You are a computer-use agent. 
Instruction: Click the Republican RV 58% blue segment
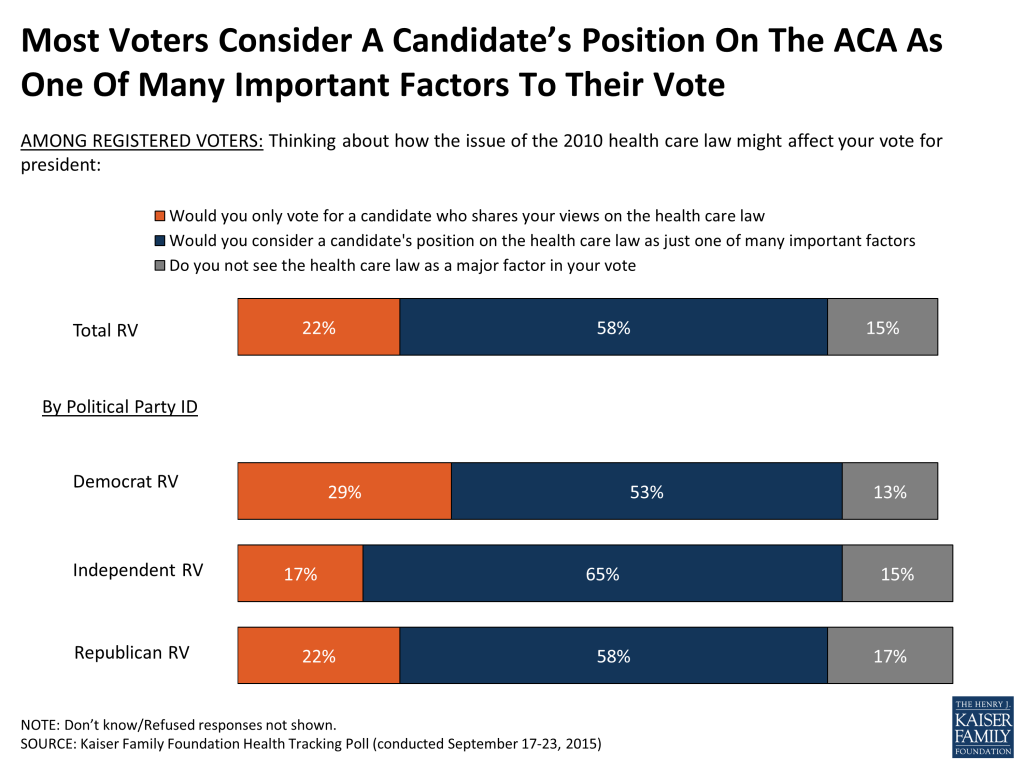point(613,656)
